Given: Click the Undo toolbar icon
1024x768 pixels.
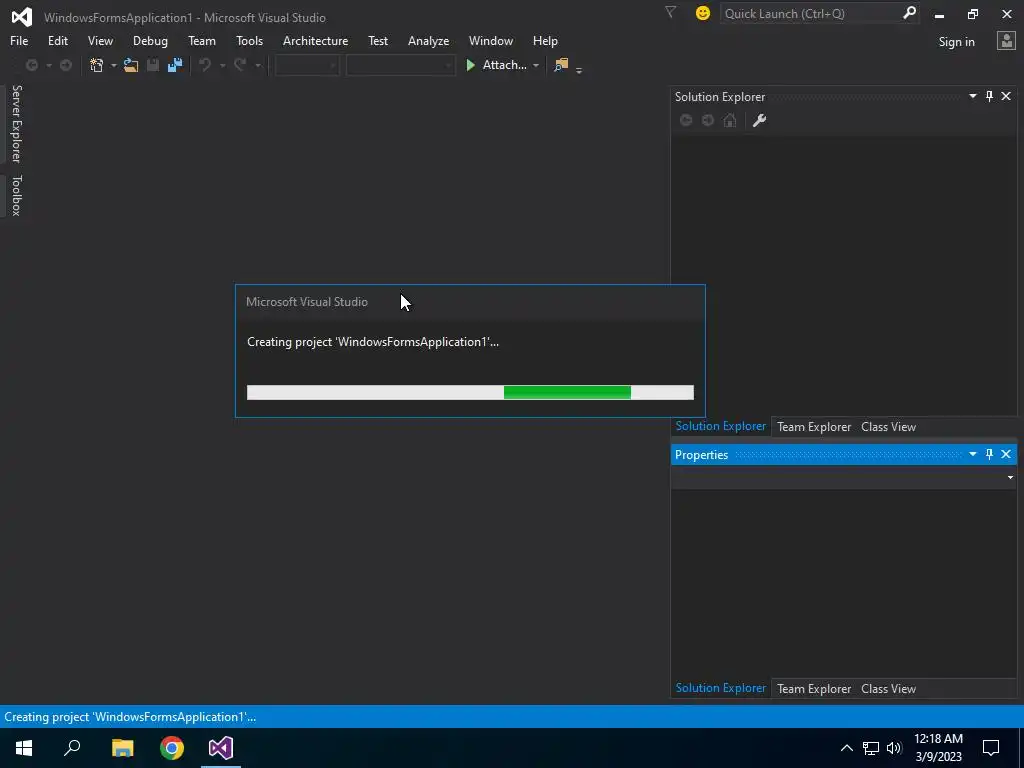Looking at the screenshot, I should [205, 65].
